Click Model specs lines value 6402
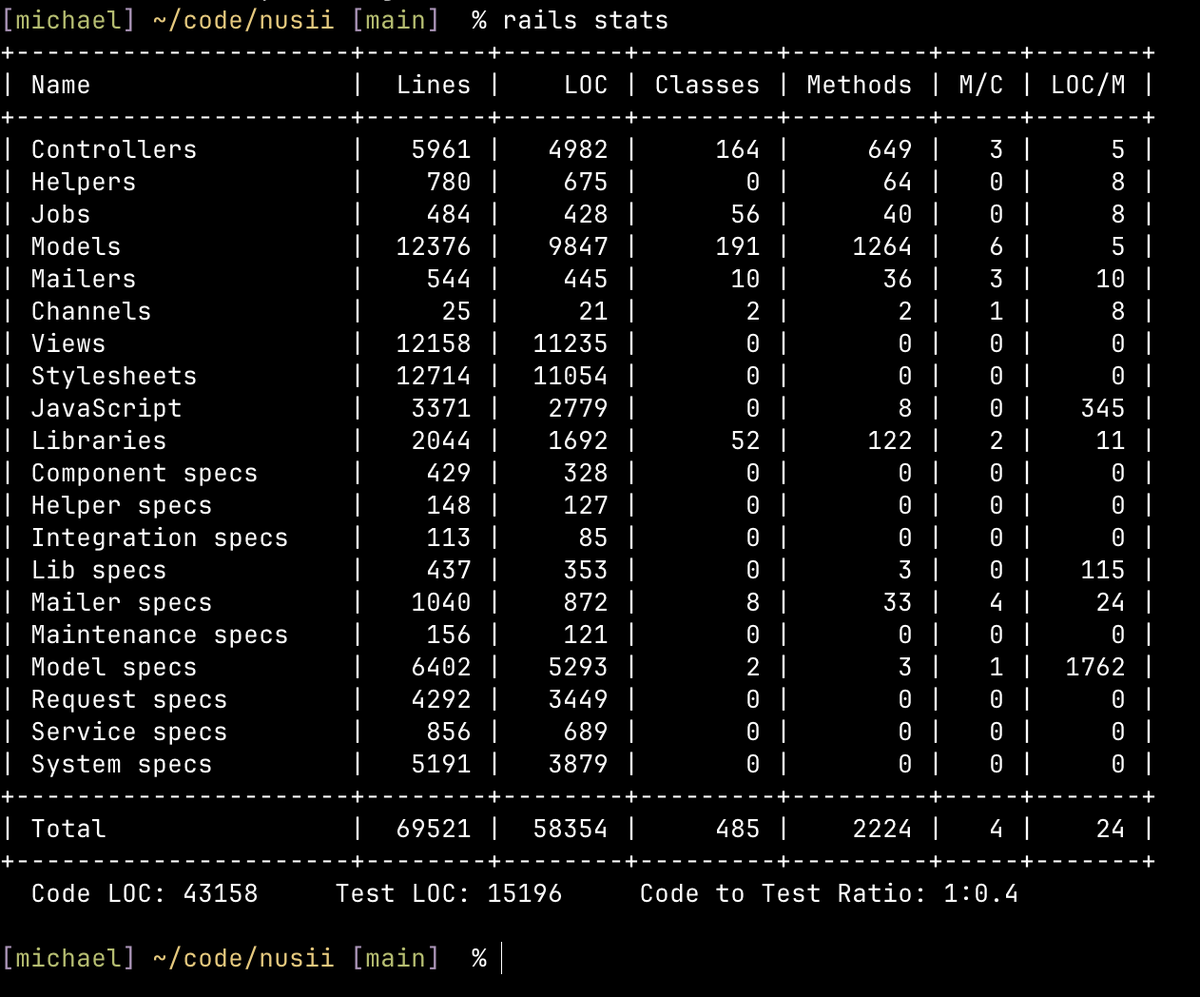1200x997 pixels. [x=441, y=667]
